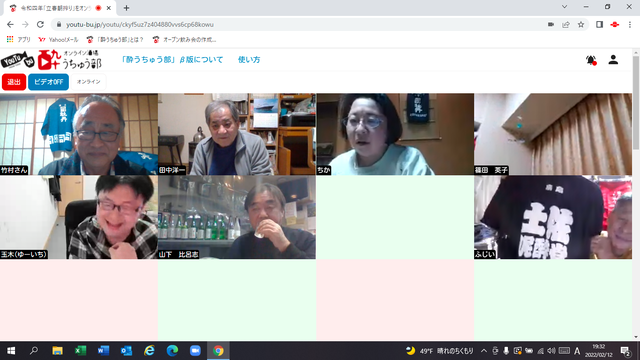Select the ふじい video tile
This screenshot has height=360, width=640.
553,218
